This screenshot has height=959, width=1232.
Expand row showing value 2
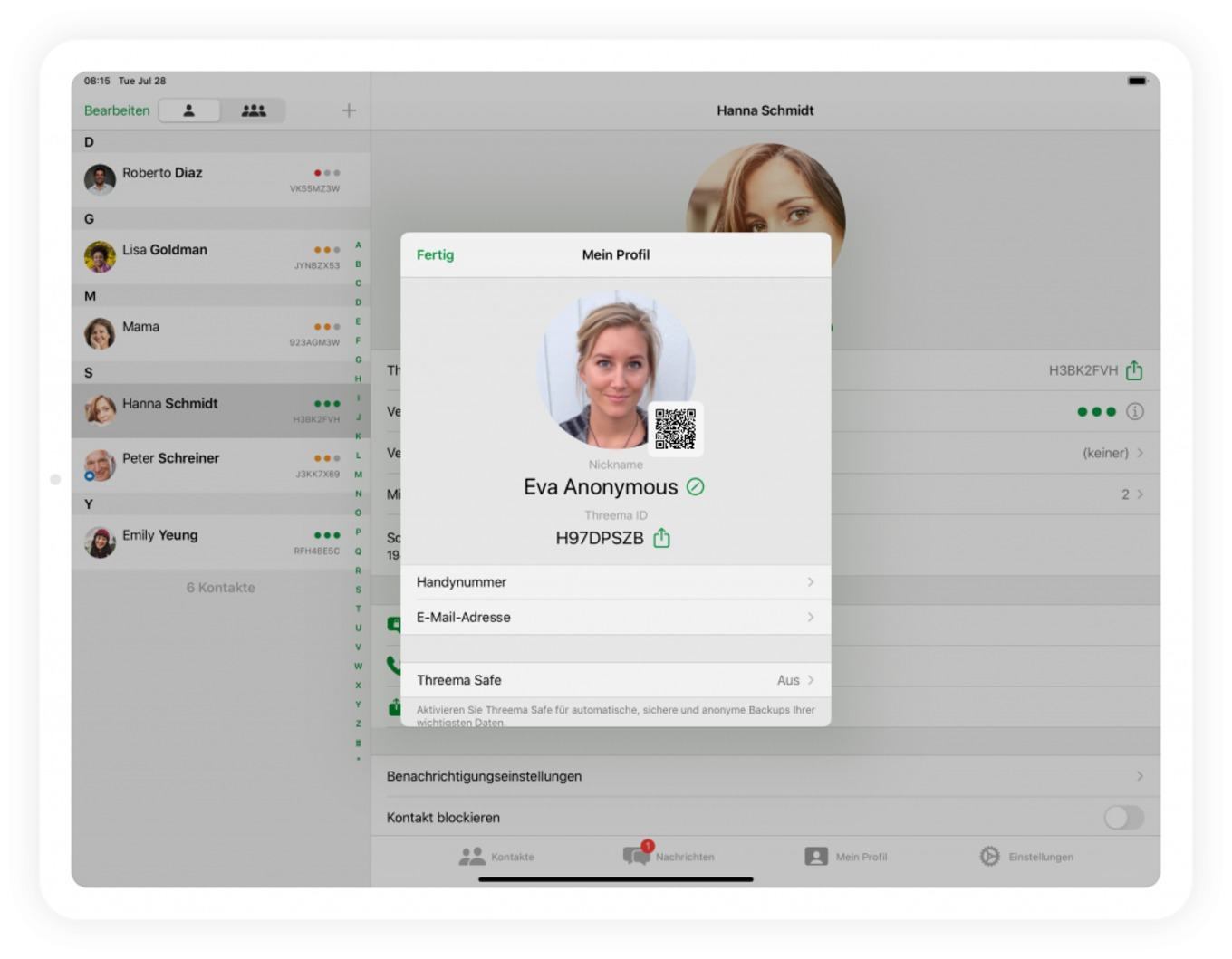click(x=996, y=494)
